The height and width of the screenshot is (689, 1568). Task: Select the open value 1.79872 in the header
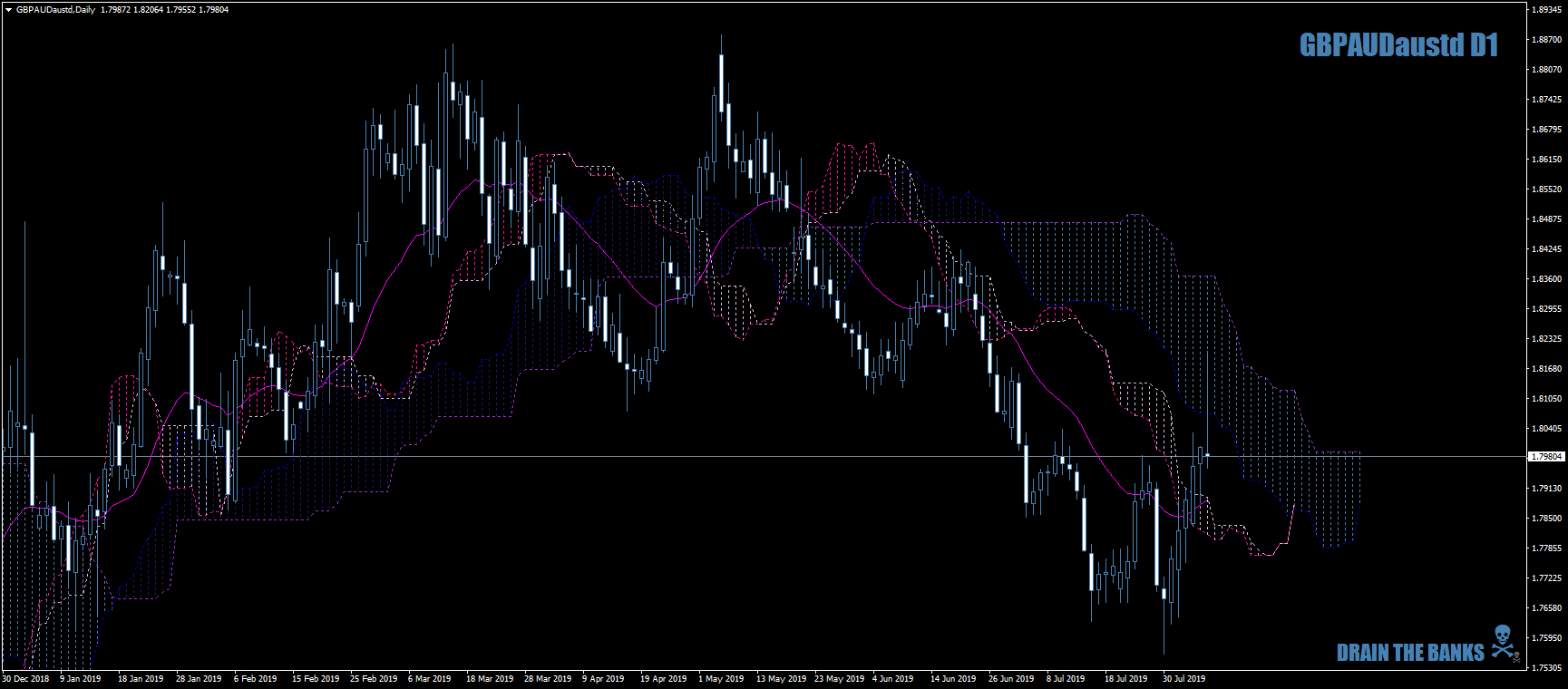click(x=115, y=10)
